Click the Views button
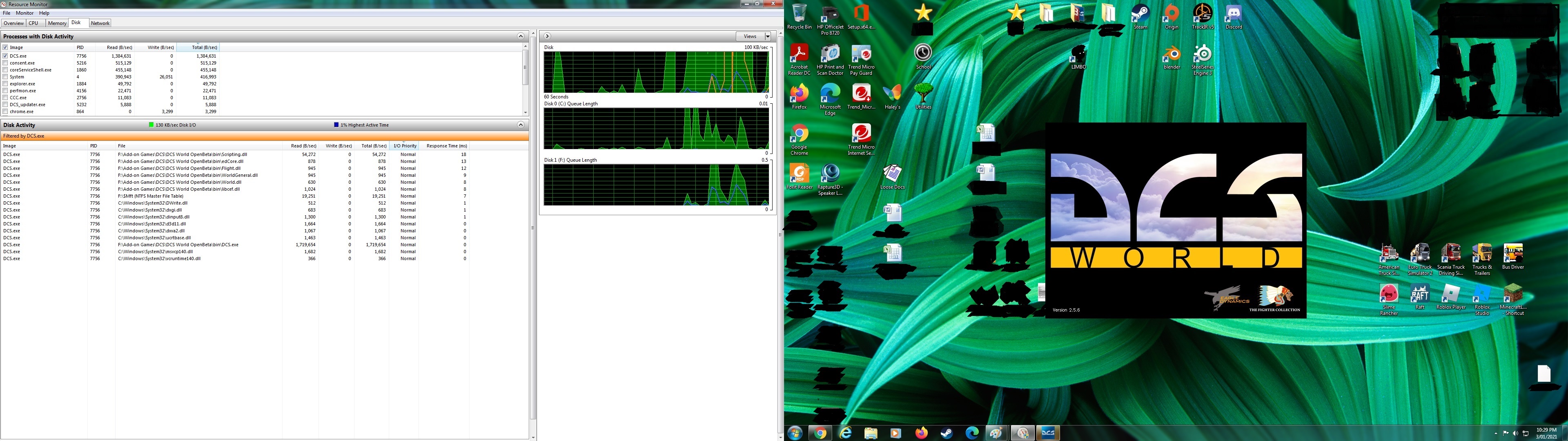 point(750,37)
